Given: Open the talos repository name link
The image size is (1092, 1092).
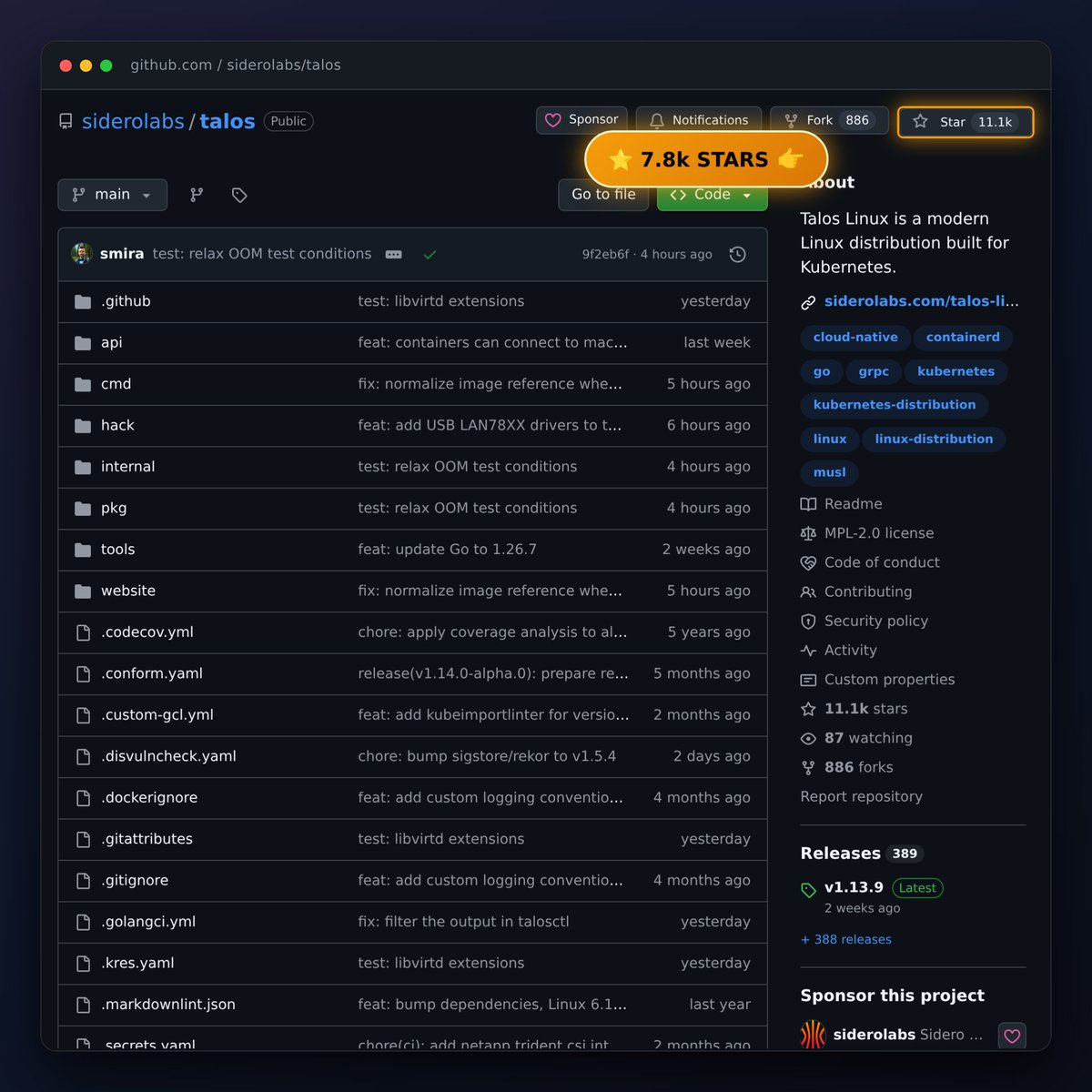Looking at the screenshot, I should [227, 121].
